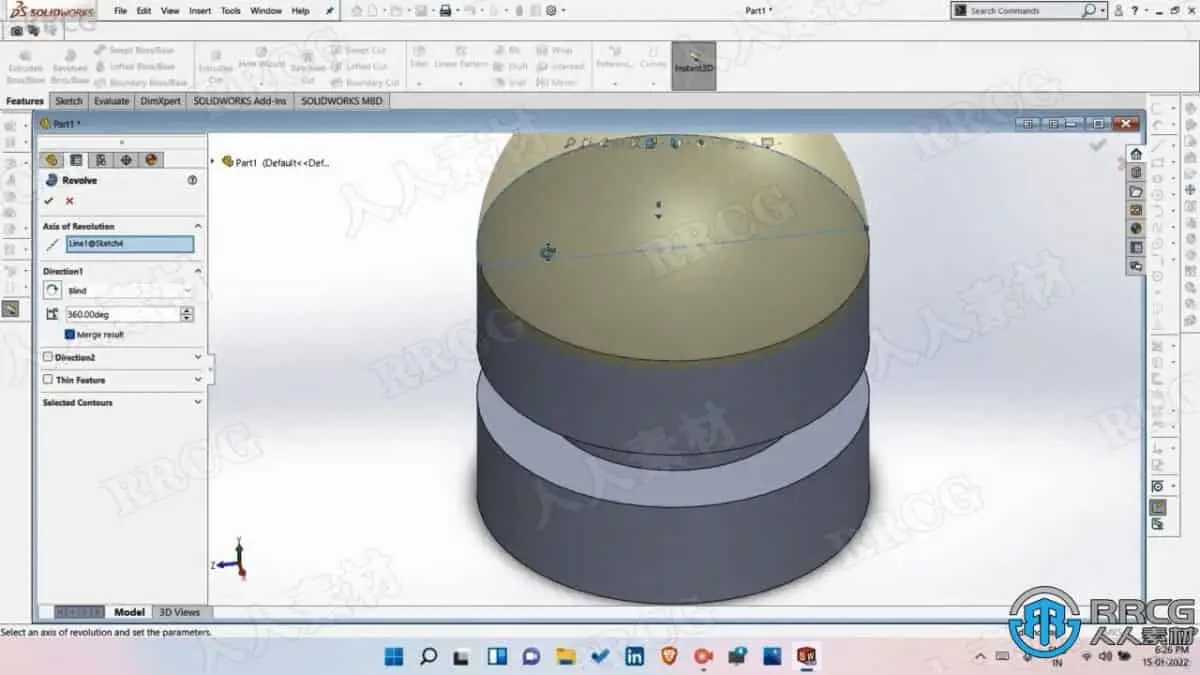Open SOLIDWORKS Resources home icon in task pane
Viewport: 1200px width, 675px height.
coord(1136,154)
